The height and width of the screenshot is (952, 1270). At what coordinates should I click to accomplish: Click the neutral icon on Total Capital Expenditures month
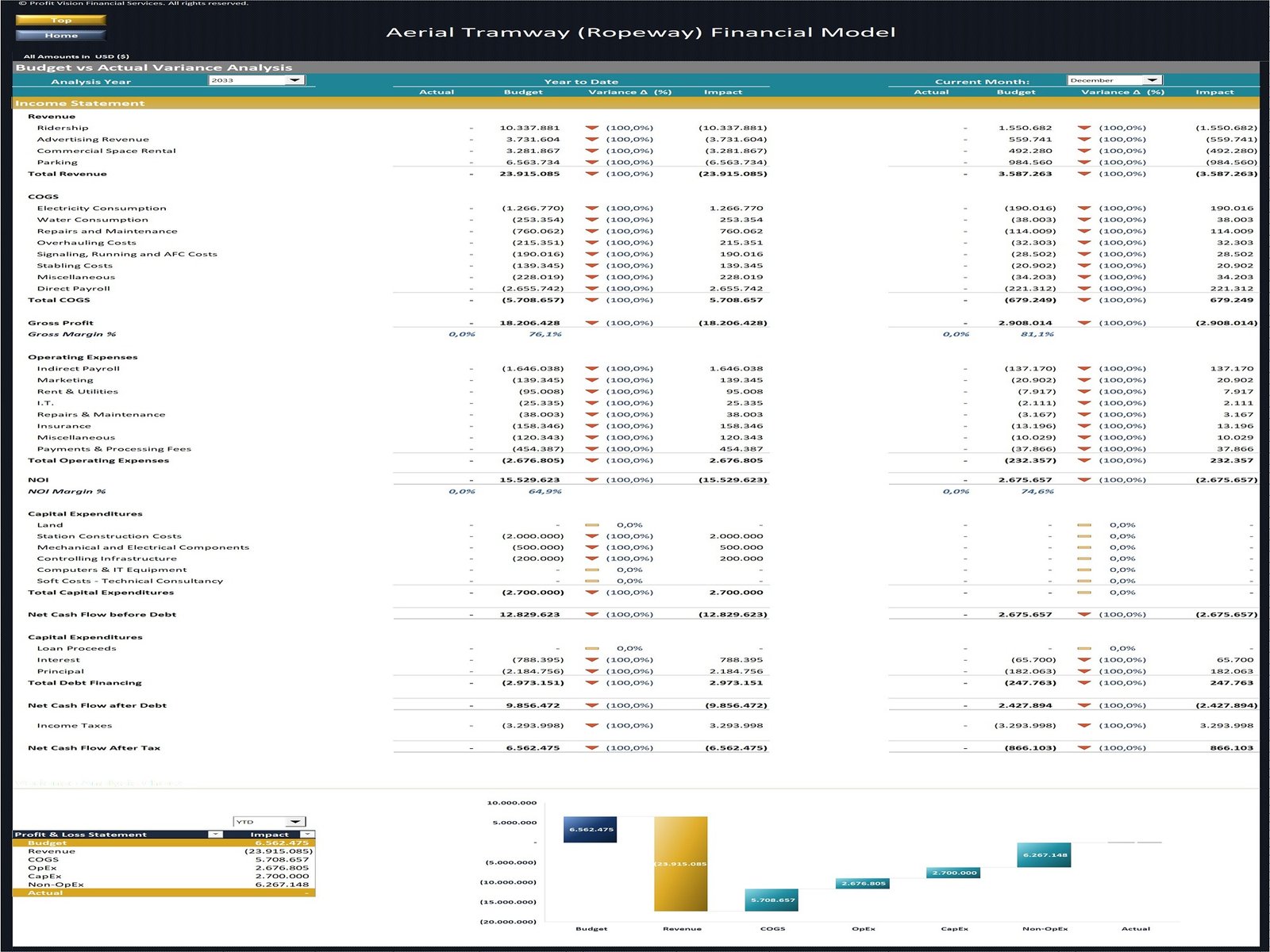click(x=1086, y=592)
